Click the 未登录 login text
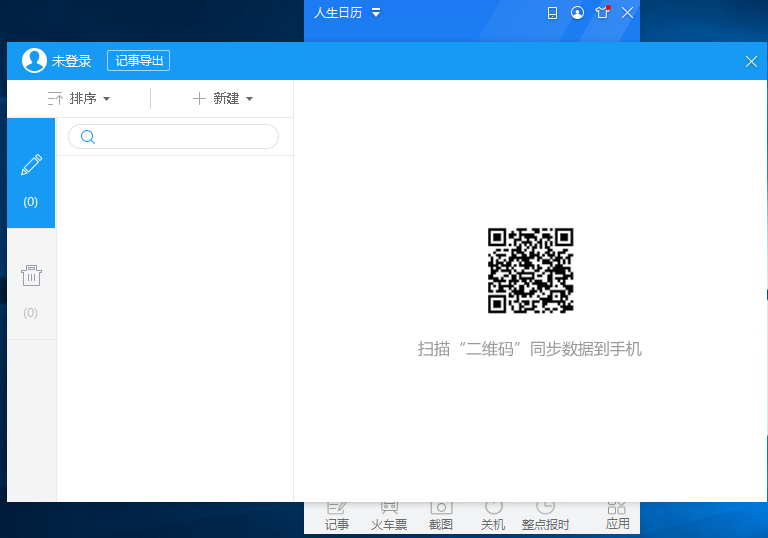768x538 pixels. [x=72, y=61]
